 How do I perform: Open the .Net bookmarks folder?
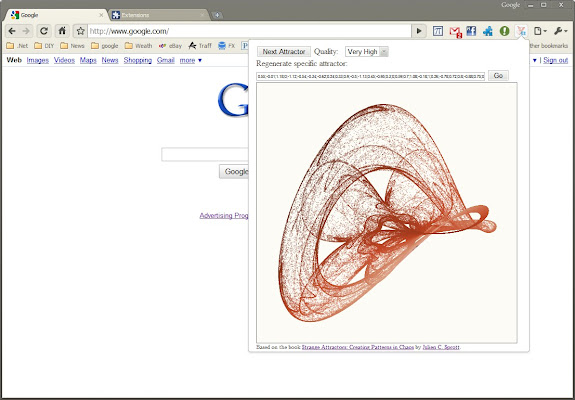(x=17, y=46)
